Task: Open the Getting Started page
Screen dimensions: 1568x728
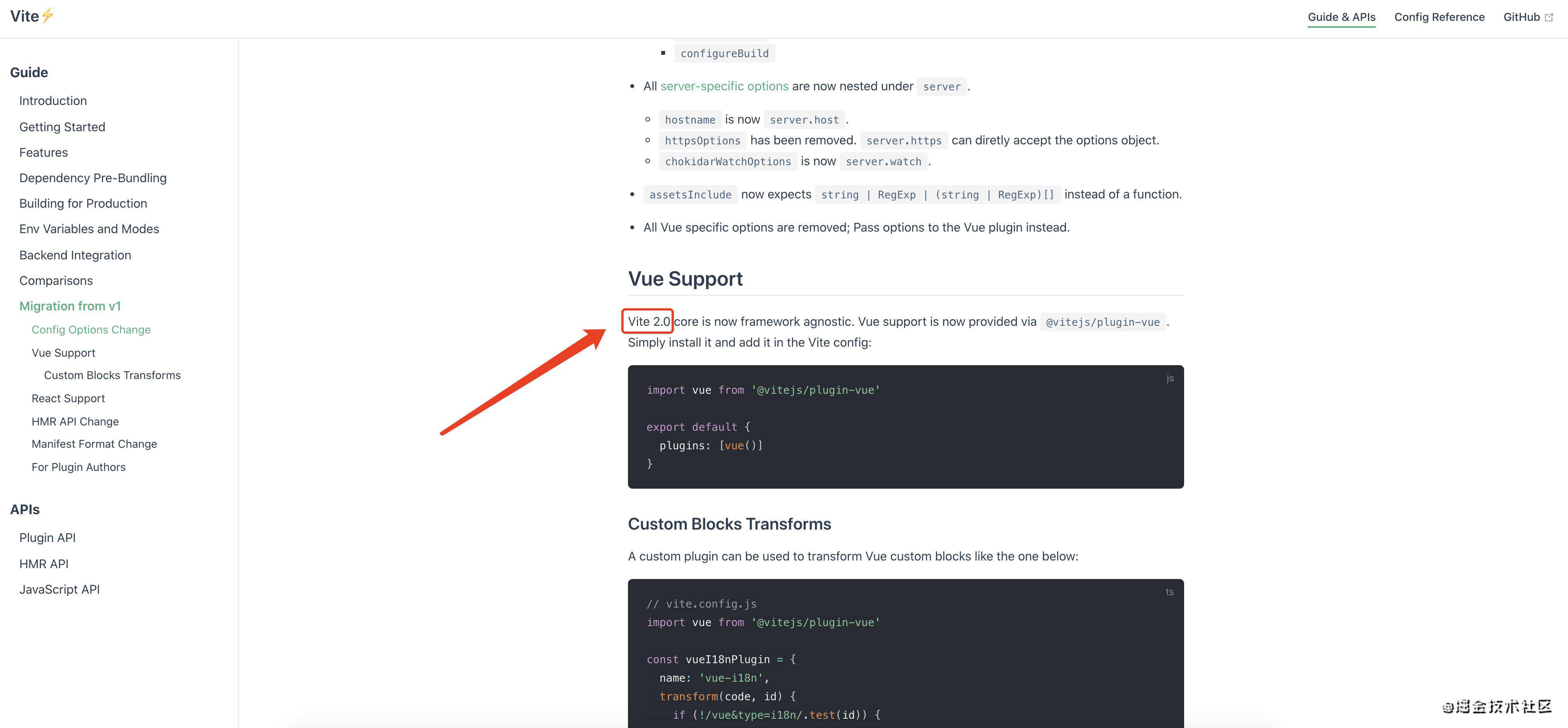Action: 62,127
